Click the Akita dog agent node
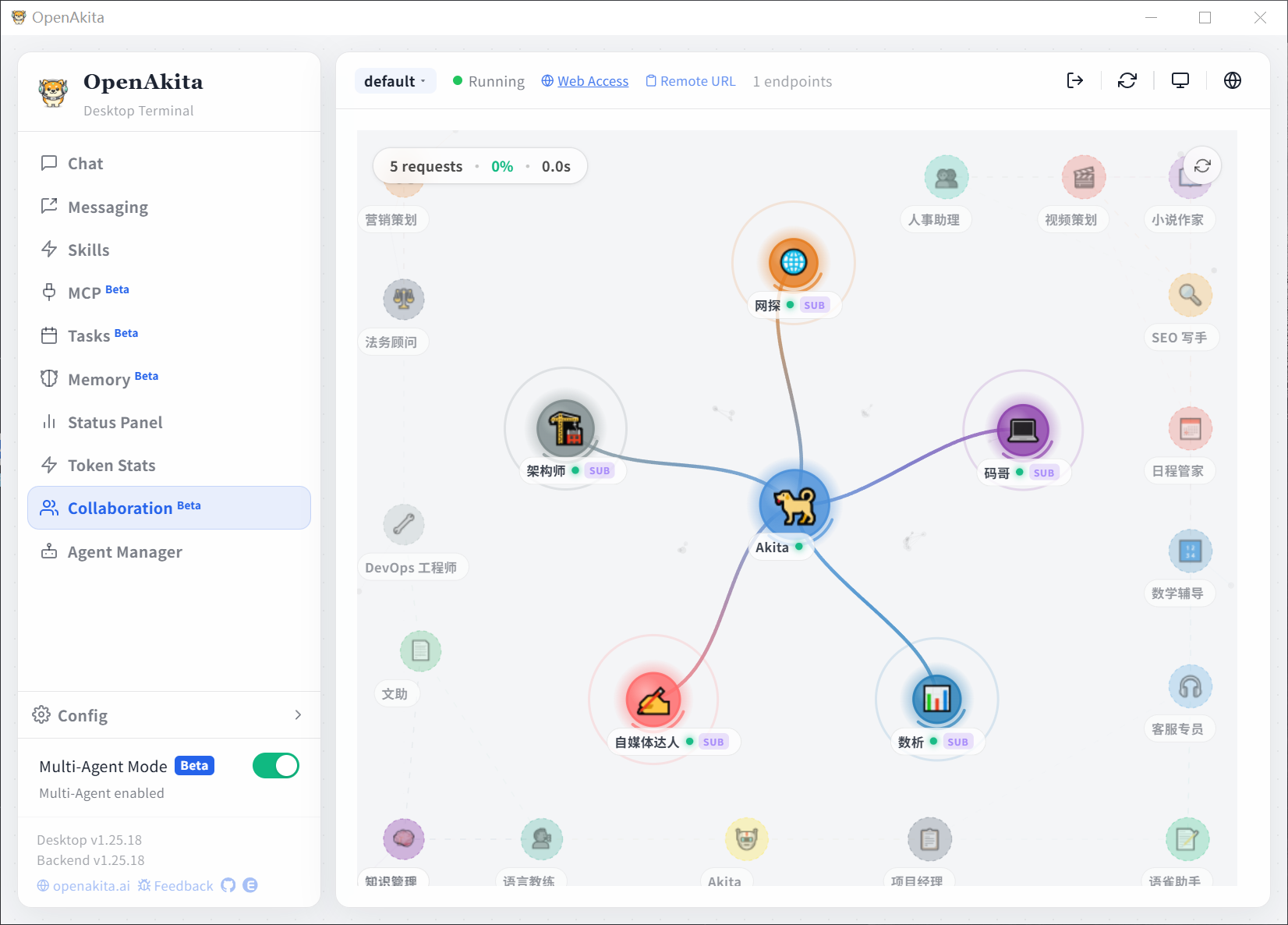 (794, 505)
